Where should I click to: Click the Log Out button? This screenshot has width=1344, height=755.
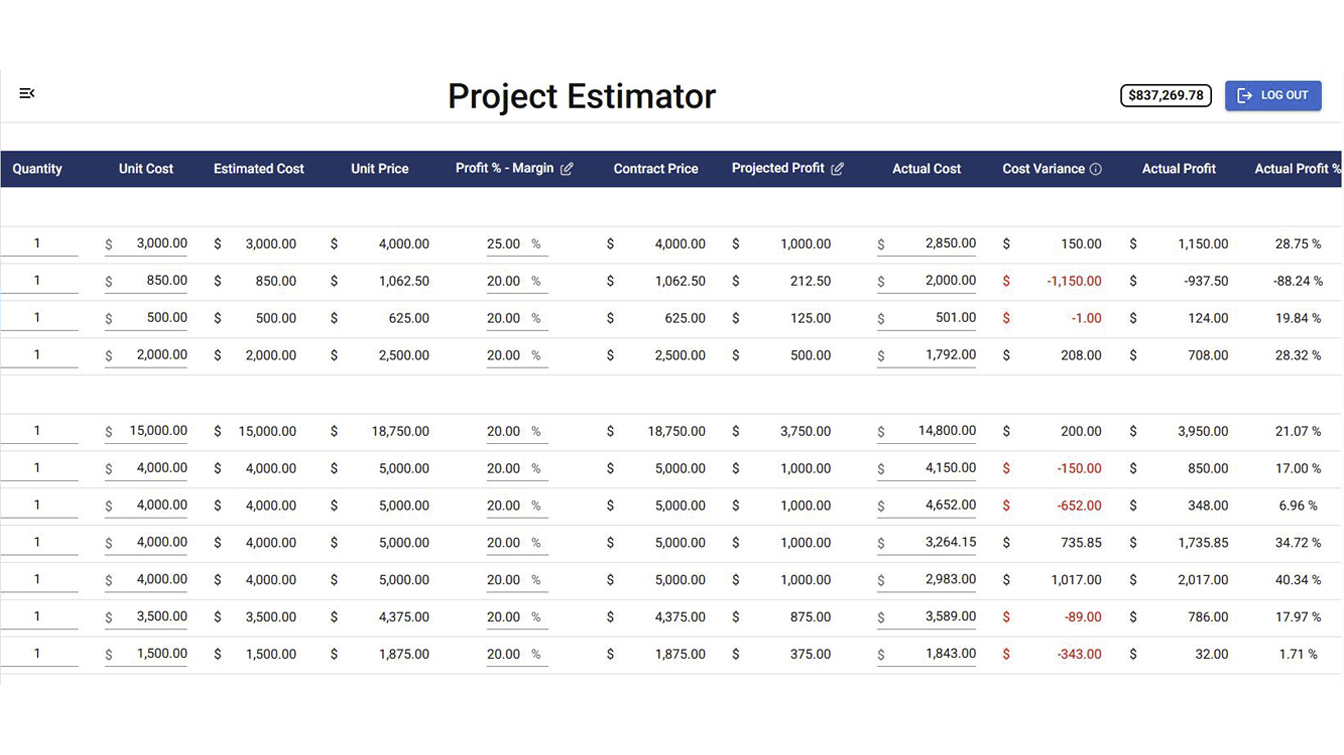[1272, 96]
